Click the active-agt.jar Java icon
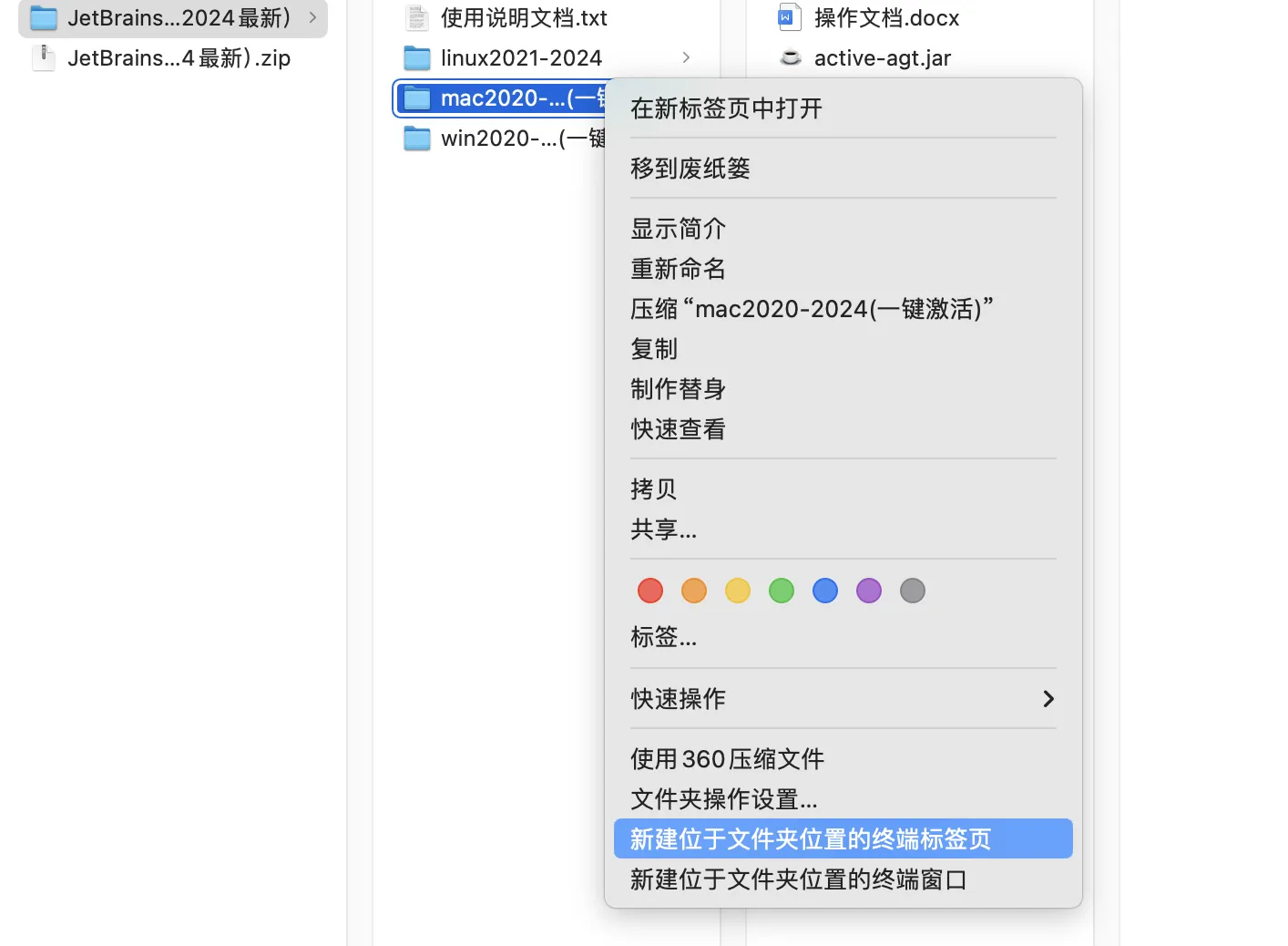Viewport: 1288px width, 946px height. coord(791,58)
